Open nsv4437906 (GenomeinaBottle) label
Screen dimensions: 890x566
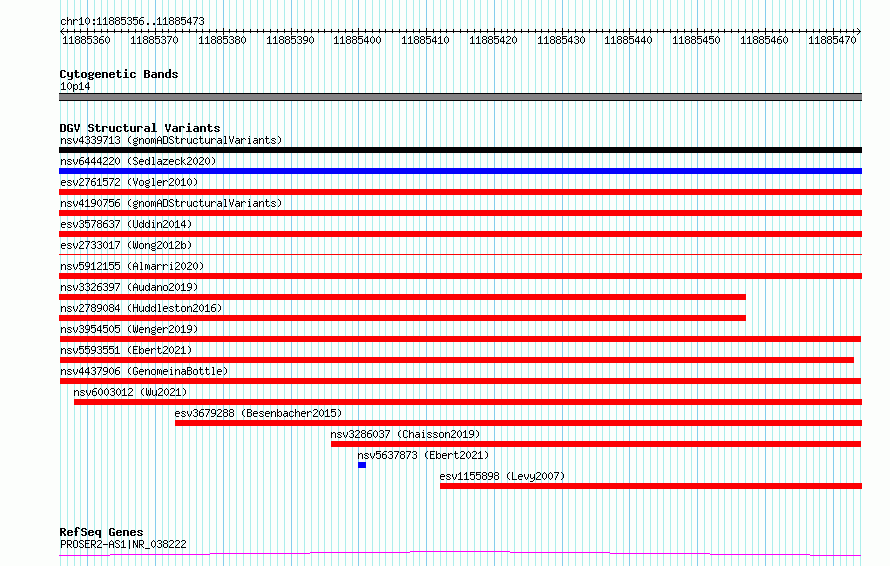[x=144, y=371]
